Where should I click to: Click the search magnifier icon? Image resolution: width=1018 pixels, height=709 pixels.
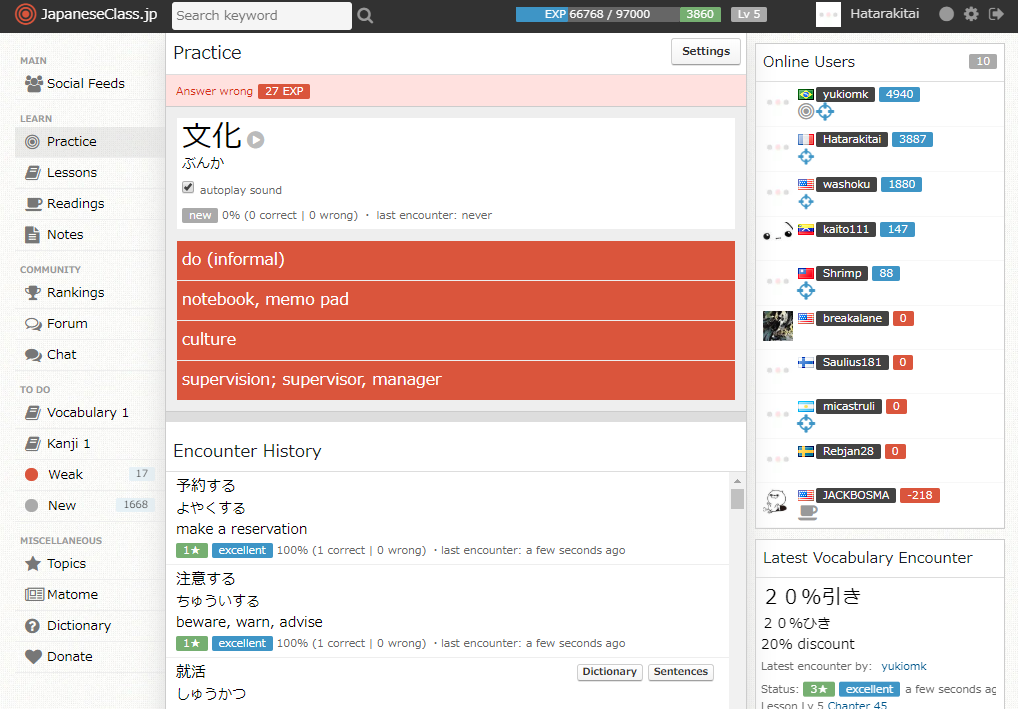365,15
